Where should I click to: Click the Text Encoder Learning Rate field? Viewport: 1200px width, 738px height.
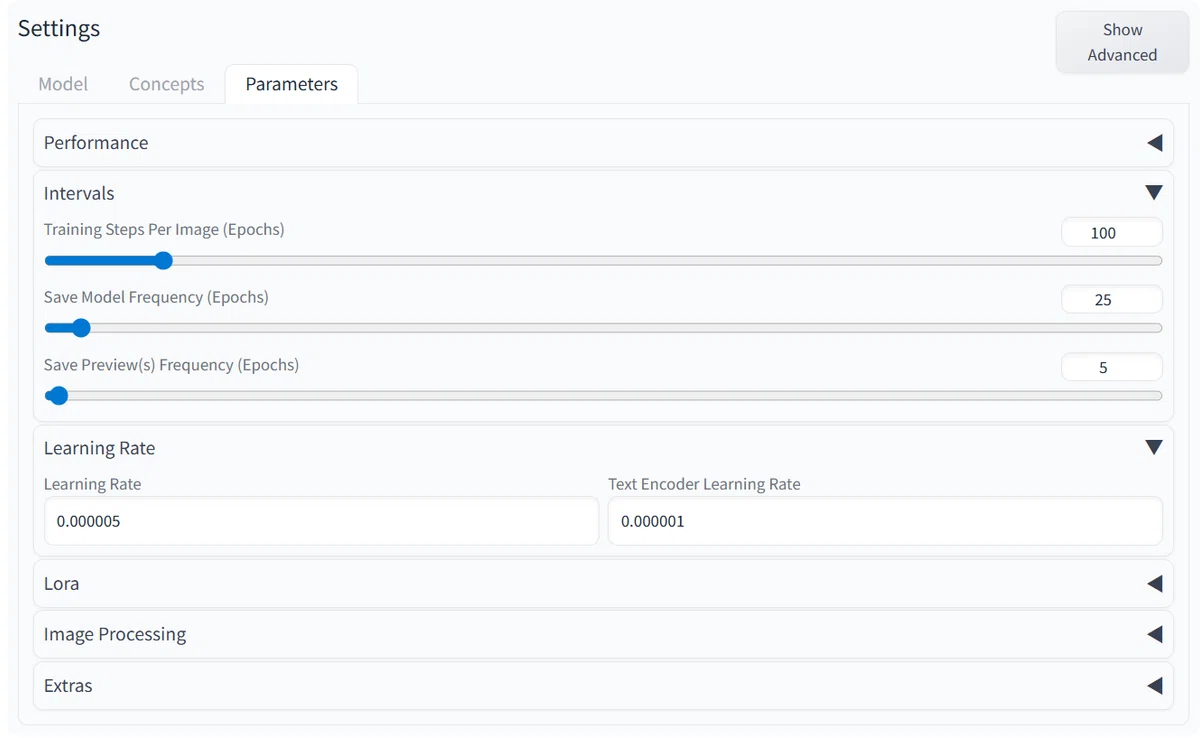[885, 521]
